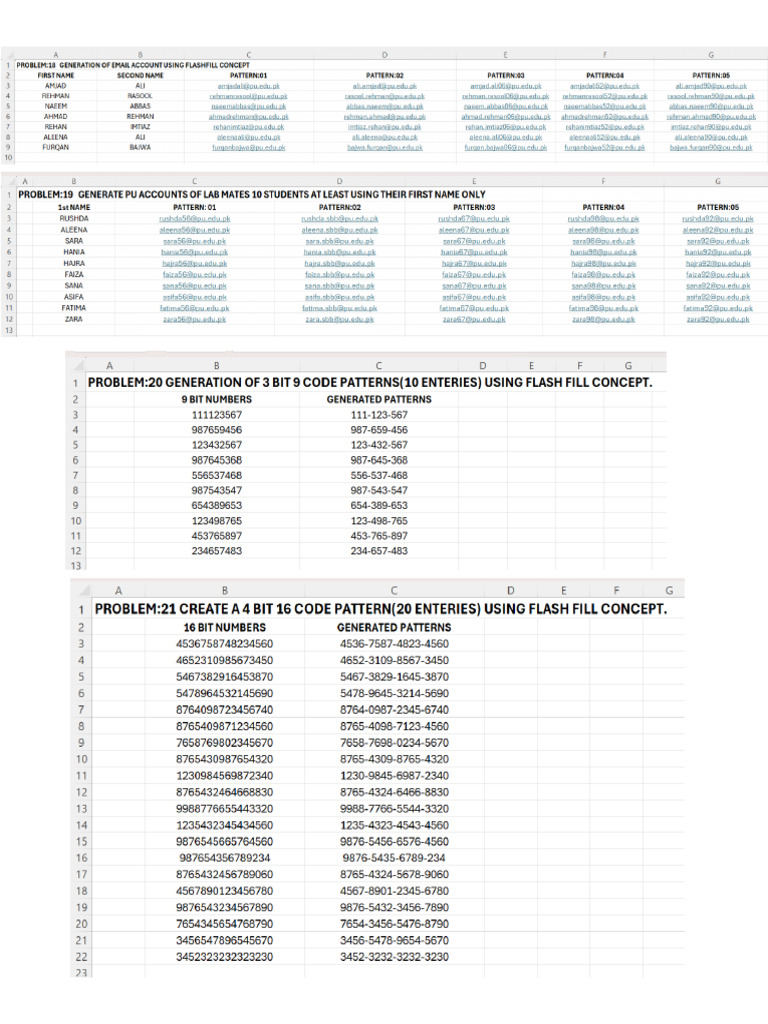The height and width of the screenshot is (1024, 768).
Task: Click the cell containing 7654345654768790
Action: [x=225, y=924]
